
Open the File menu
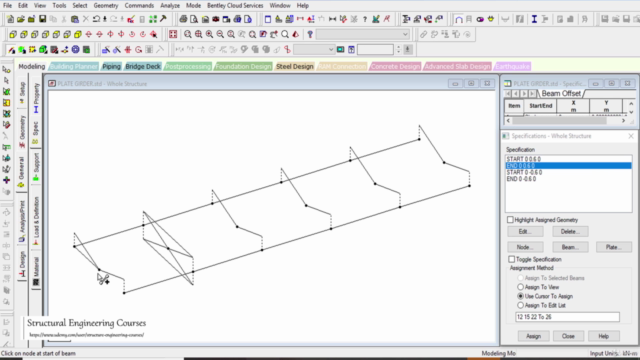coord(7,6)
